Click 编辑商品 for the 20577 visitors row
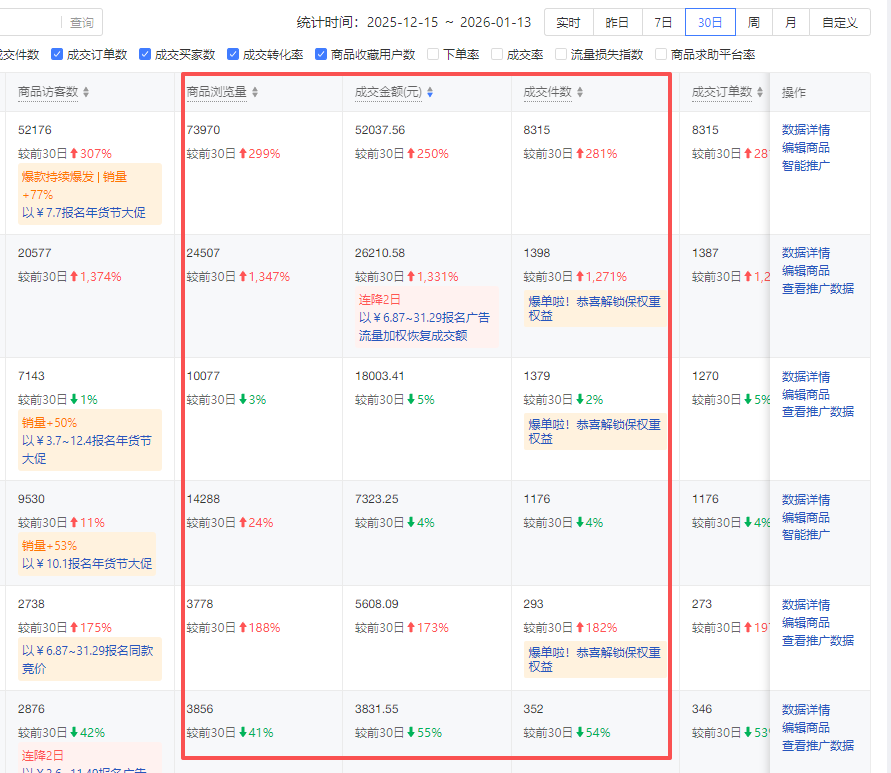This screenshot has width=891, height=773. click(806, 271)
